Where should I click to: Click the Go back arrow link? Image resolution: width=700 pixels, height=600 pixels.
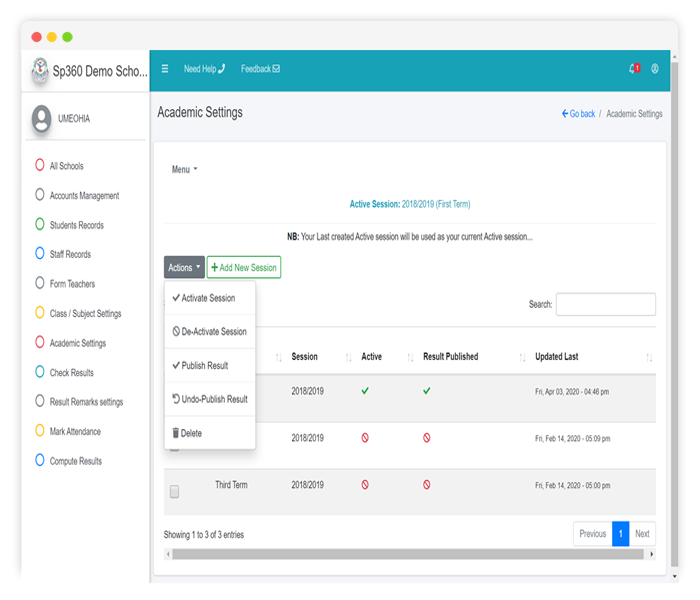tap(578, 114)
